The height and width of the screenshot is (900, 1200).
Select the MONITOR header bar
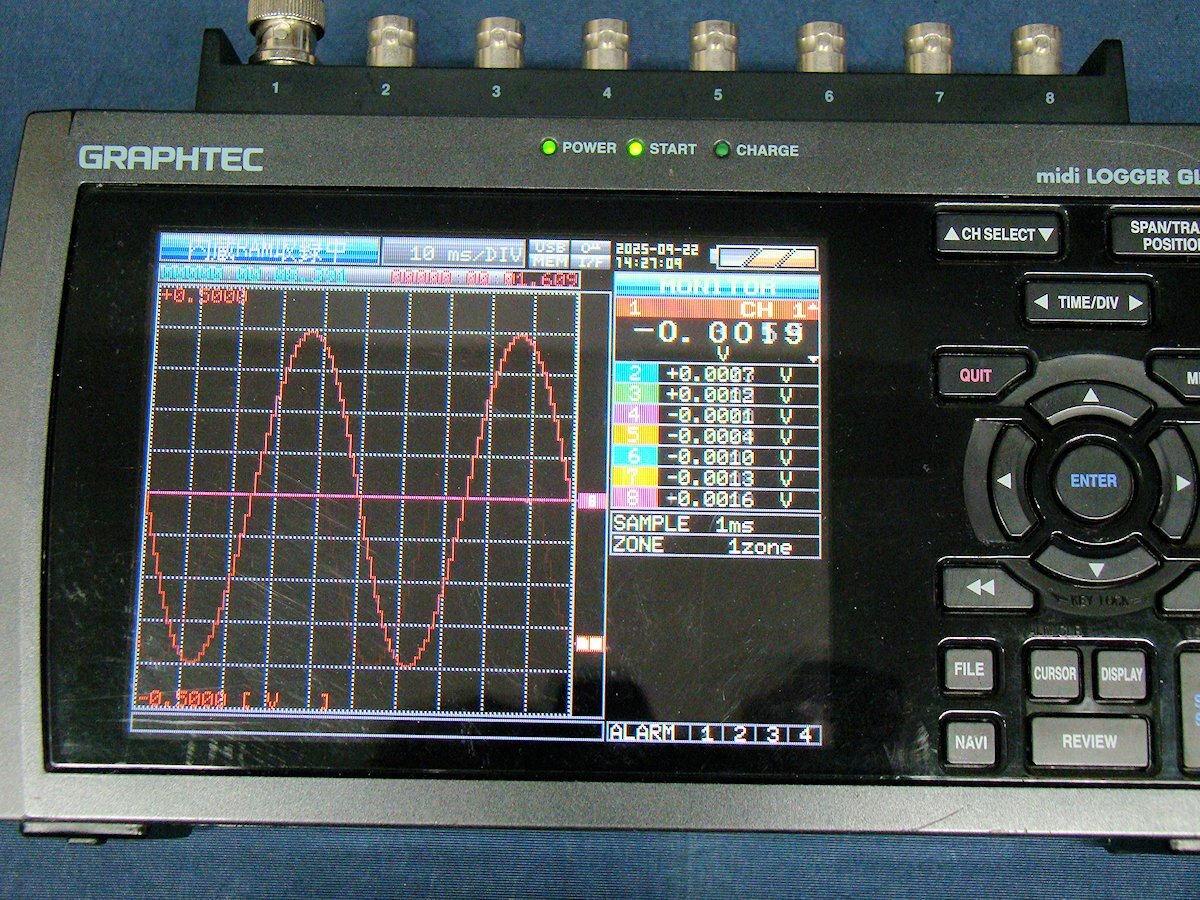(716, 286)
